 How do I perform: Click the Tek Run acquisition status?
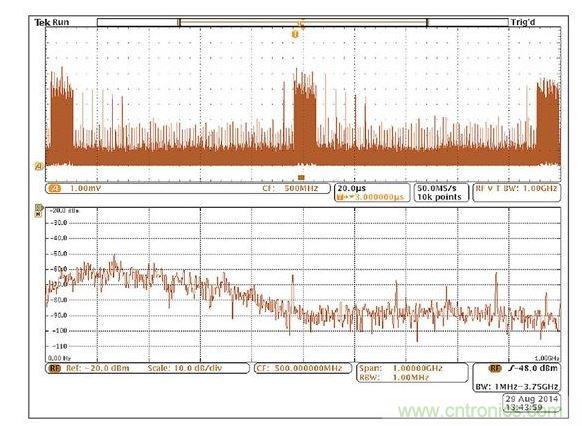[x=52, y=22]
